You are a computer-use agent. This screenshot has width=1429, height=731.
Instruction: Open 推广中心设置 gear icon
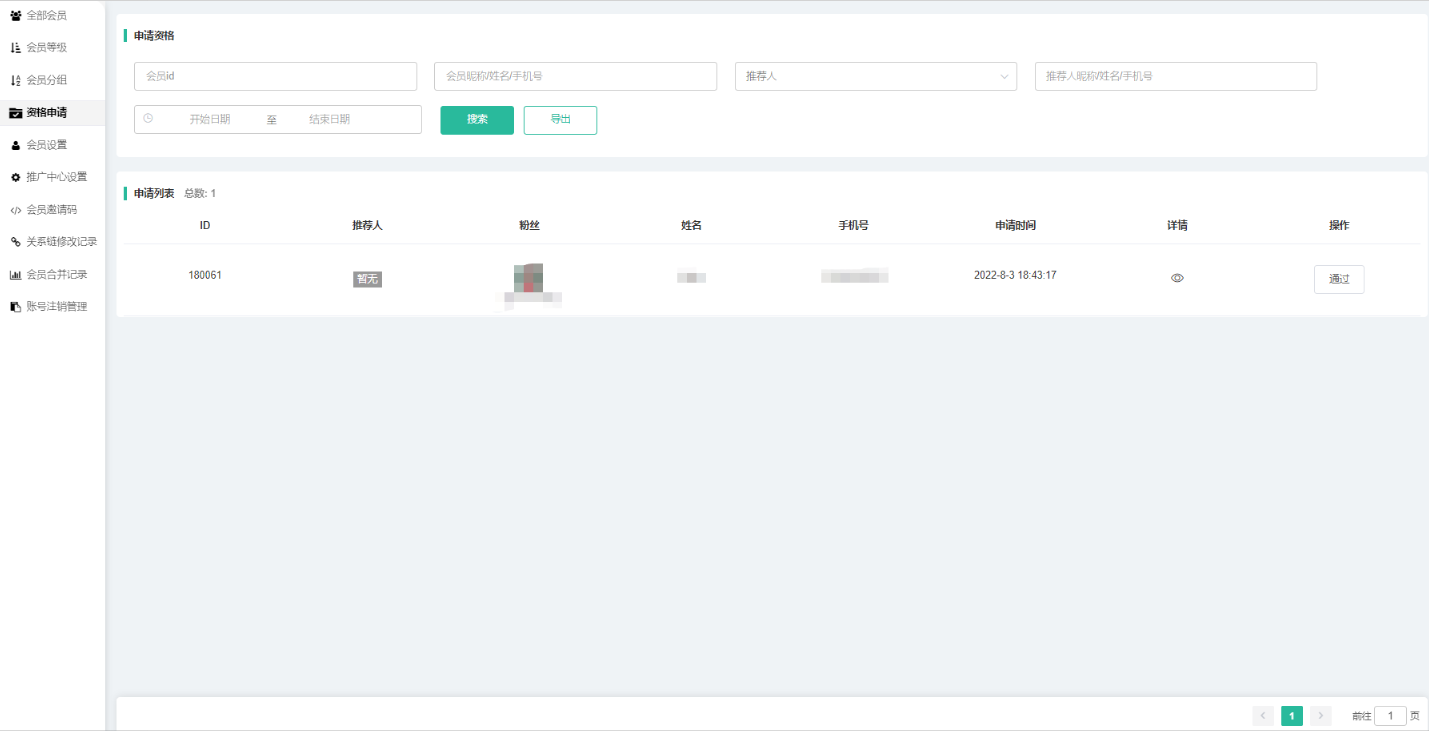[x=15, y=177]
